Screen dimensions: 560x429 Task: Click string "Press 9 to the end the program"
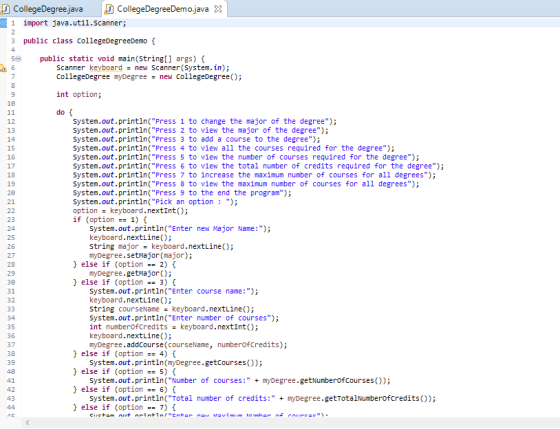(217, 193)
